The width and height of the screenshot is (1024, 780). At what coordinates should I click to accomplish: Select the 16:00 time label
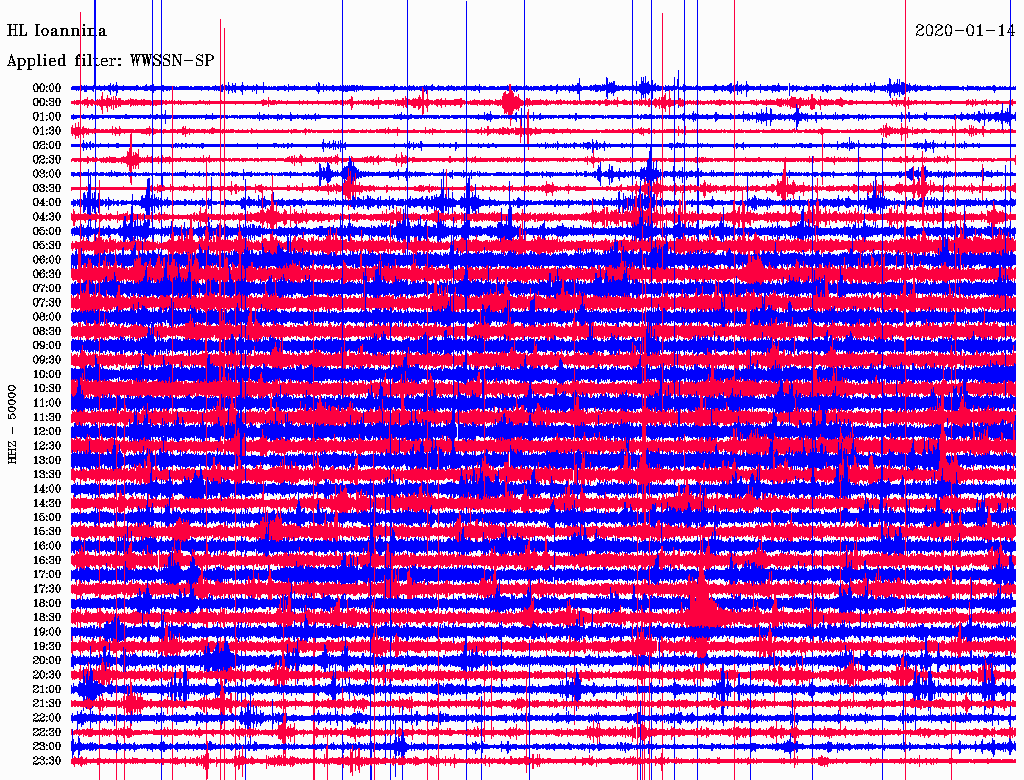(46, 546)
